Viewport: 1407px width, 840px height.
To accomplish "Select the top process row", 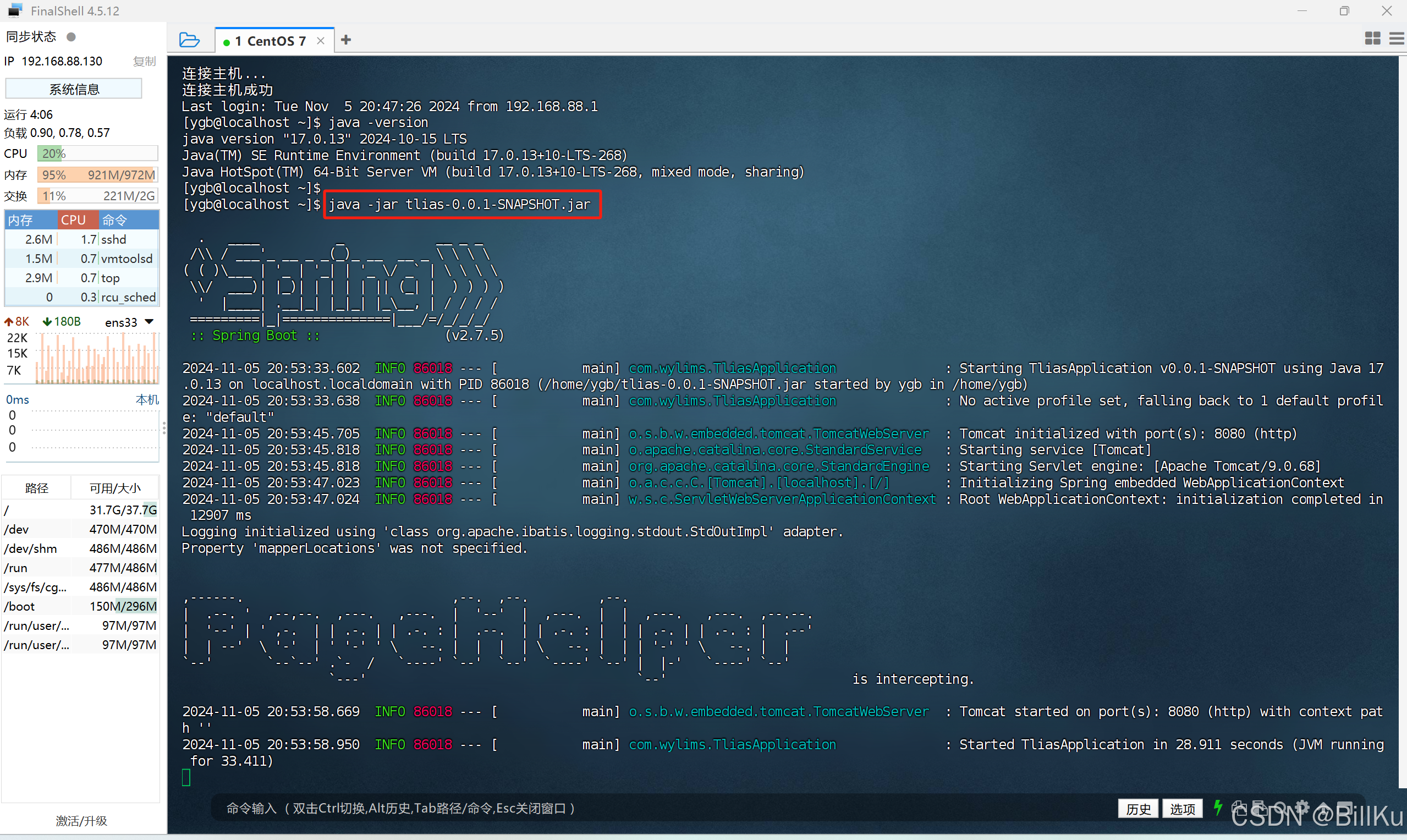I will pyautogui.click(x=81, y=278).
